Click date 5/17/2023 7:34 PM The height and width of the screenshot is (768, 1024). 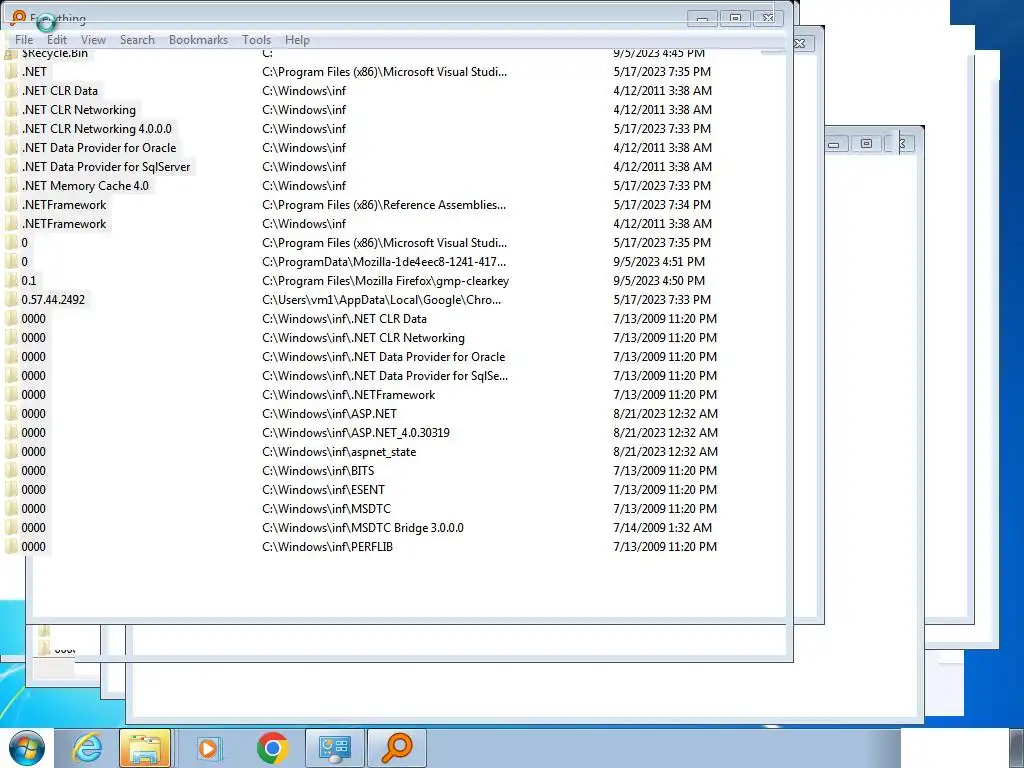[x=662, y=205]
